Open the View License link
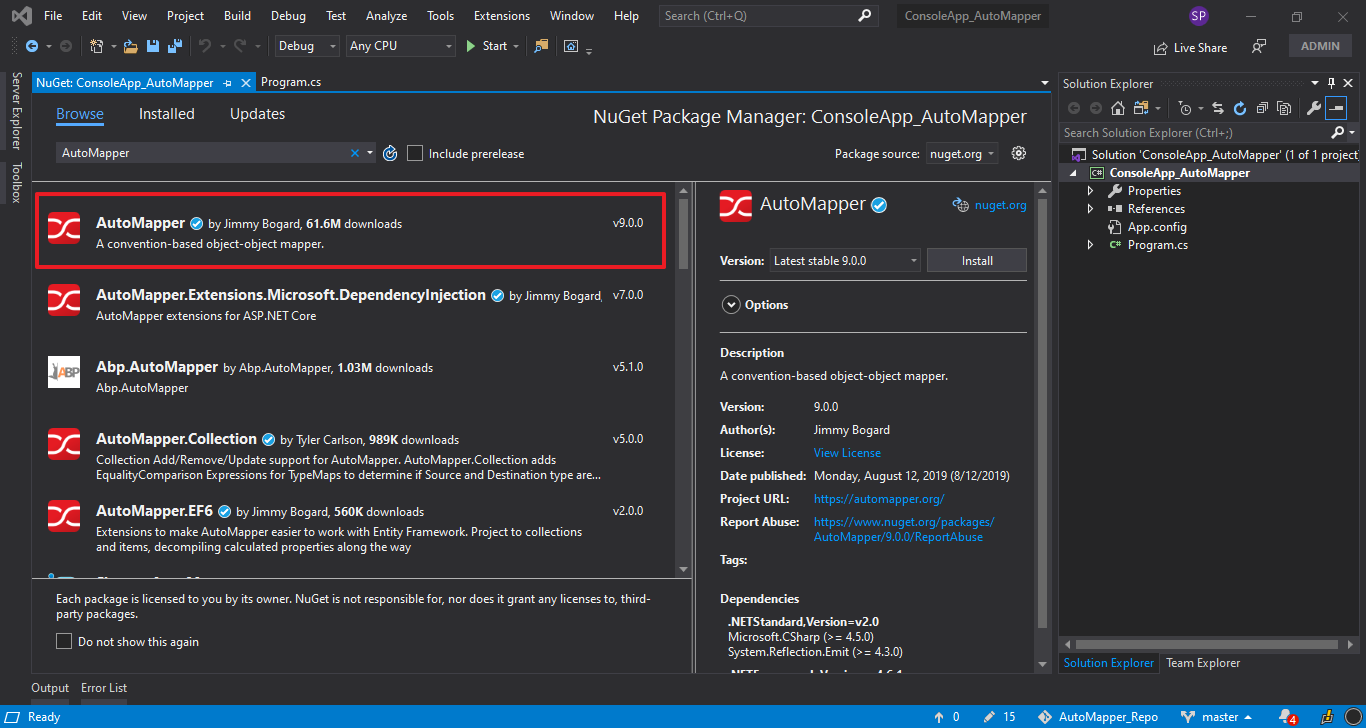Screen dimensions: 1366x728 846,452
